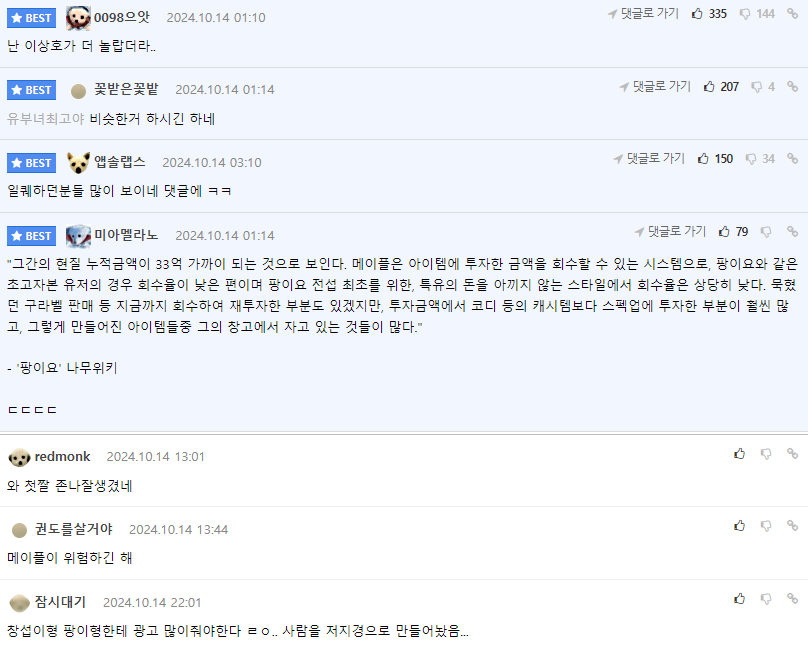Open redmonk's profile avatar
The width and height of the screenshot is (808, 650).
pyautogui.click(x=19, y=457)
